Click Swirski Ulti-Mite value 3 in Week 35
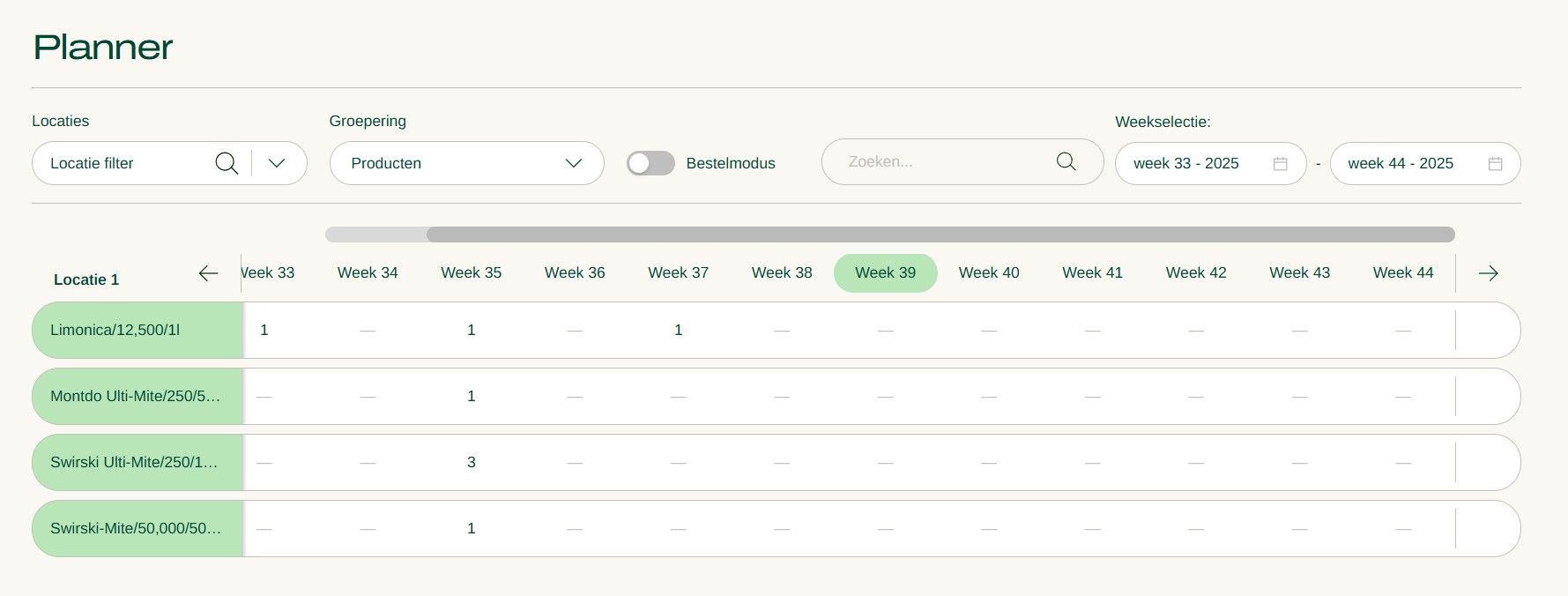The image size is (1568, 596). tap(472, 463)
